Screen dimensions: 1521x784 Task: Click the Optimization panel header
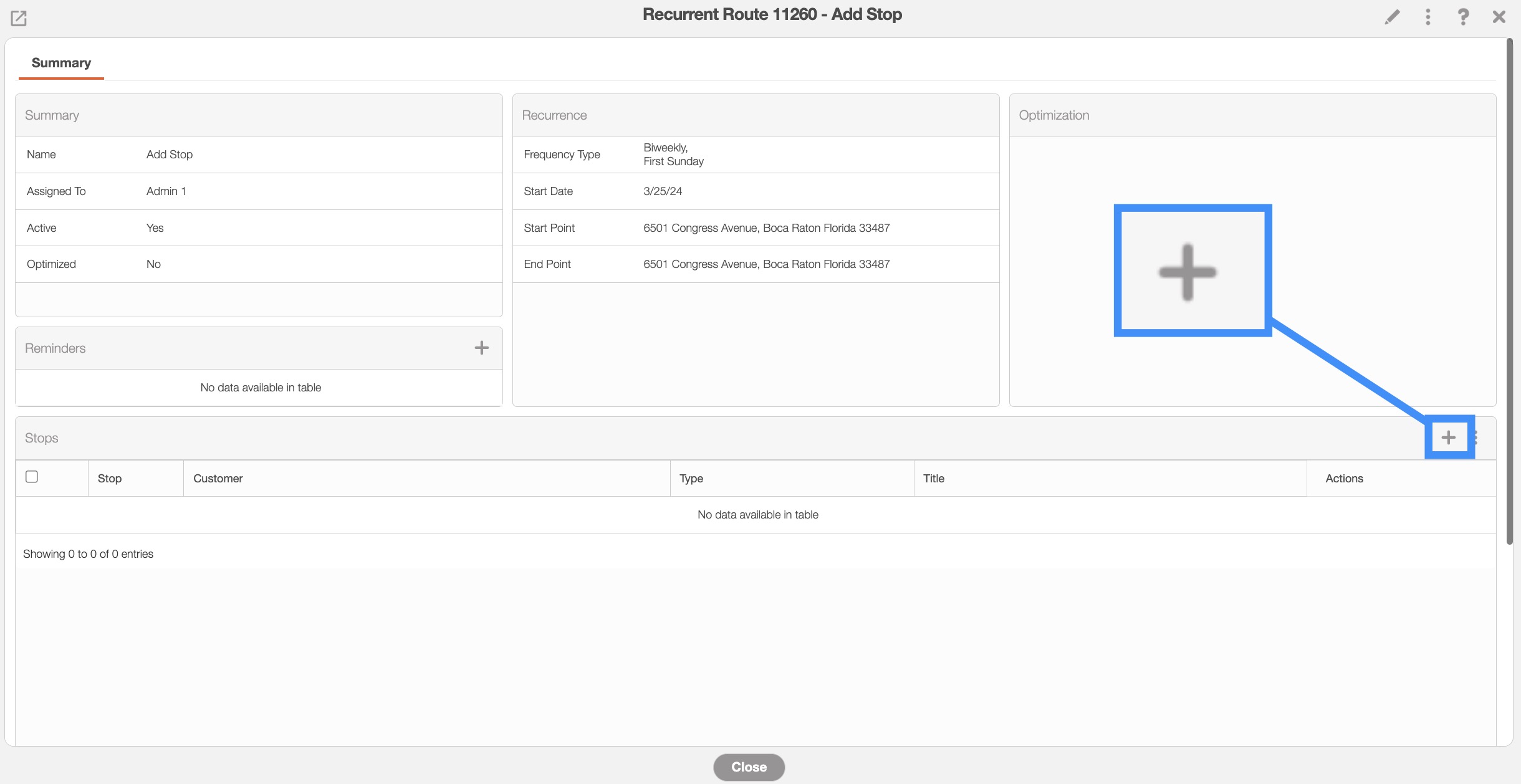point(1053,115)
